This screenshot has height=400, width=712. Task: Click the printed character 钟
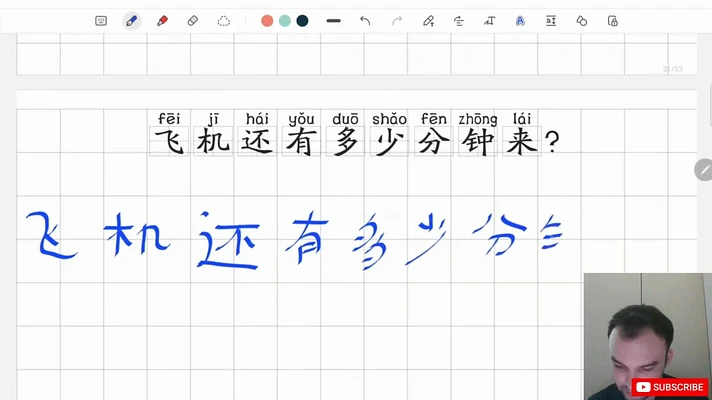477,142
